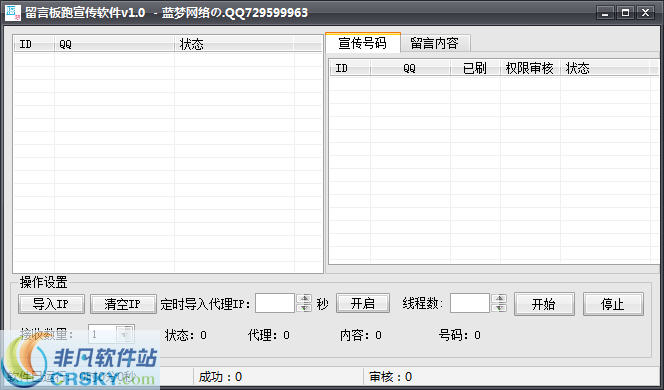Decrease the 线程数 thread count
The image size is (664, 390).
[499, 308]
